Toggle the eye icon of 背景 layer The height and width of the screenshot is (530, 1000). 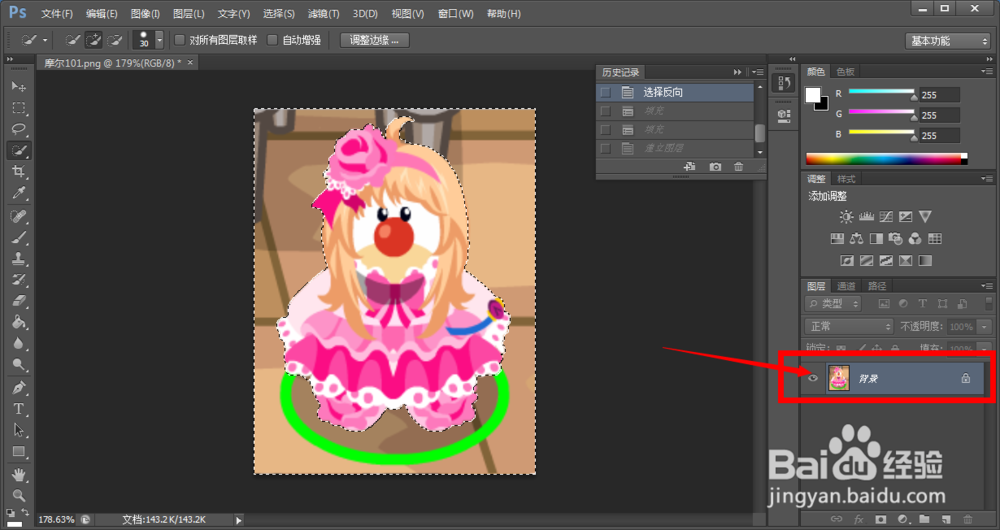pyautogui.click(x=813, y=378)
